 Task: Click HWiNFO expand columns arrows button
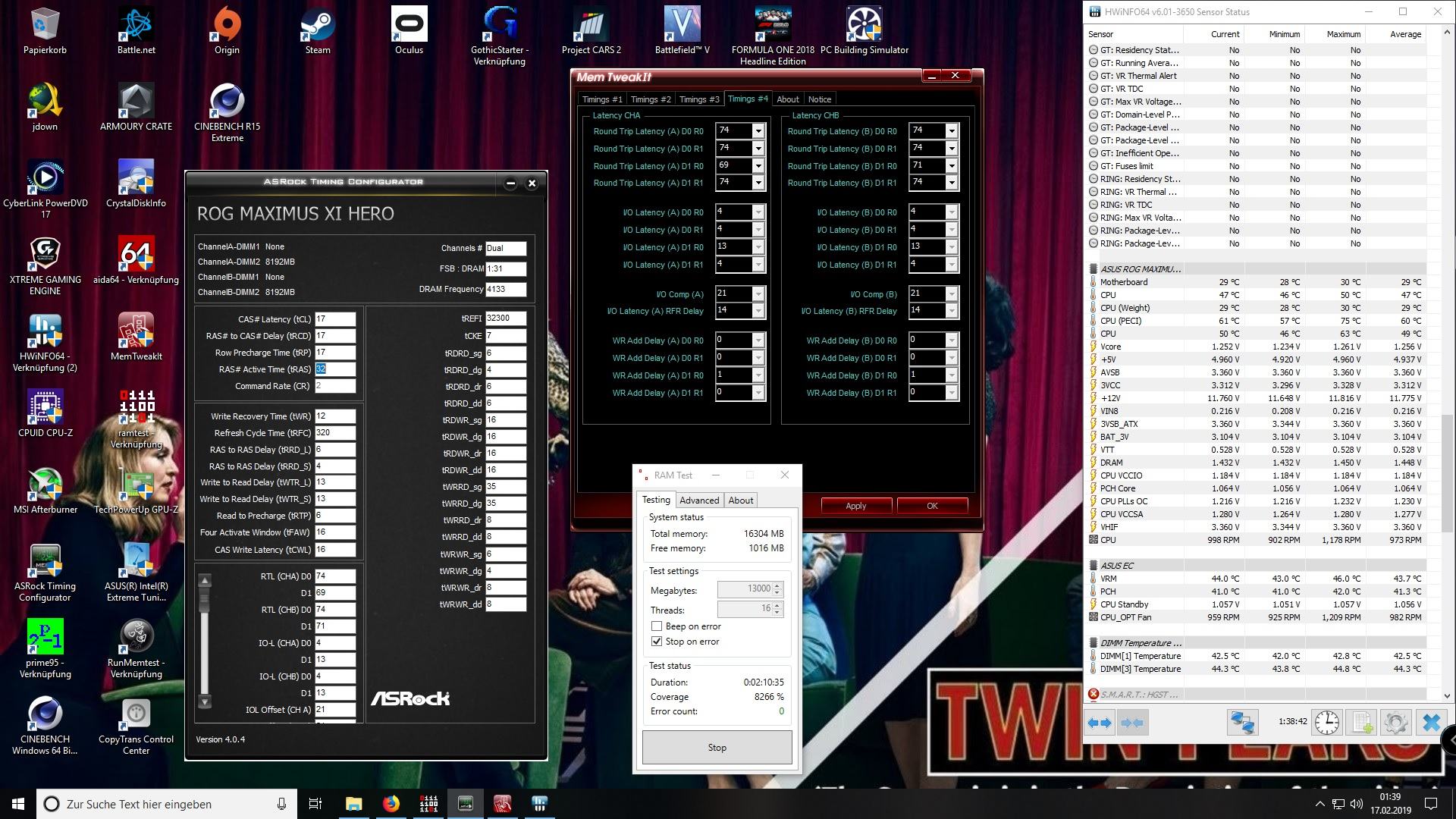tap(1100, 723)
